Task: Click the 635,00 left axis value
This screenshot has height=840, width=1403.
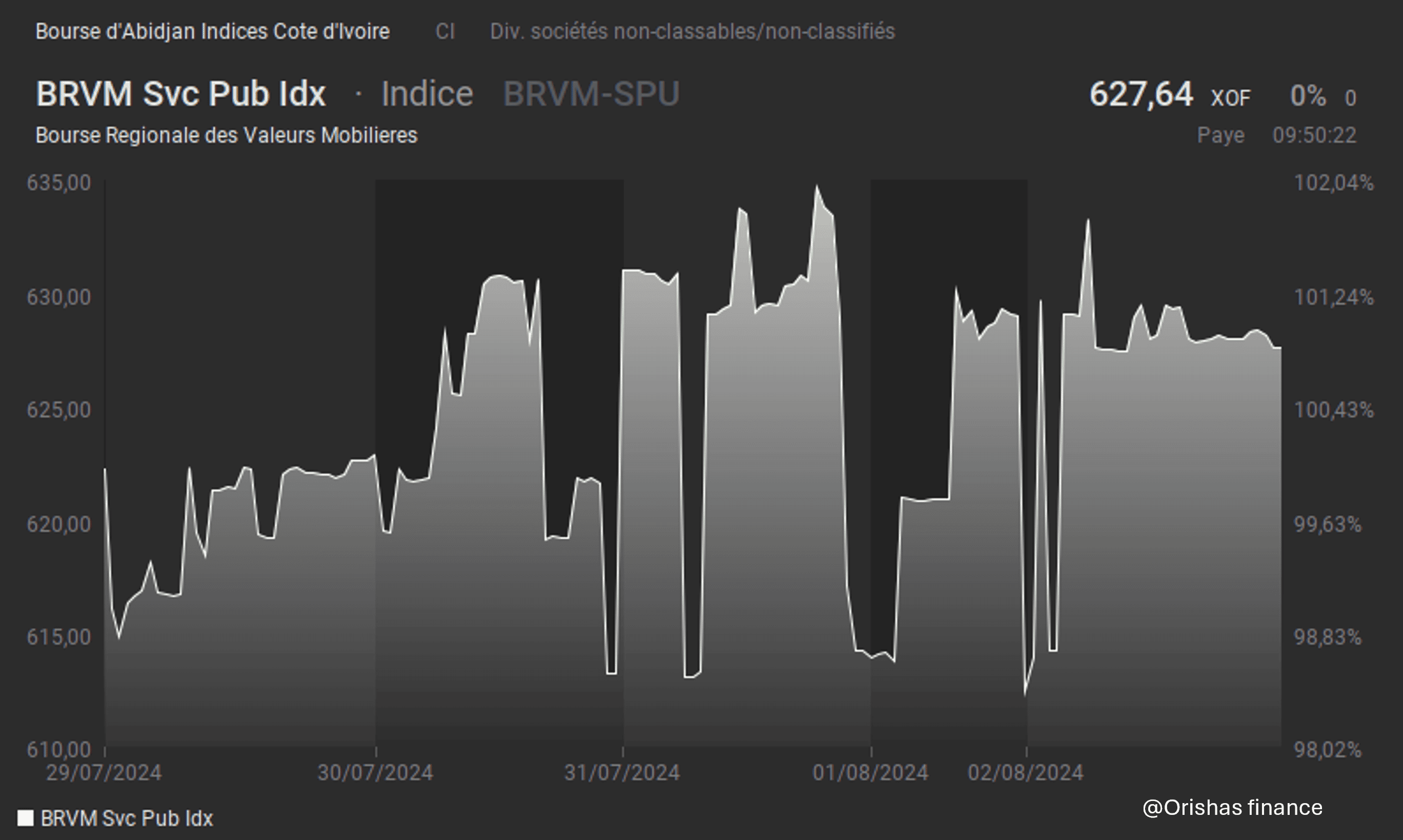Action: coord(59,183)
